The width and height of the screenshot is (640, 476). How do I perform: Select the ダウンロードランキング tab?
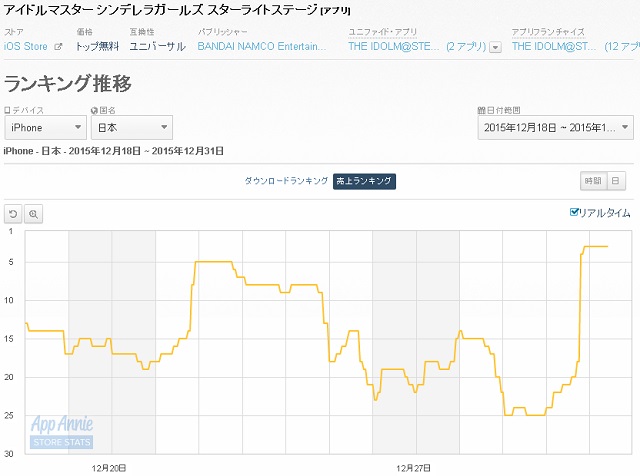[286, 181]
